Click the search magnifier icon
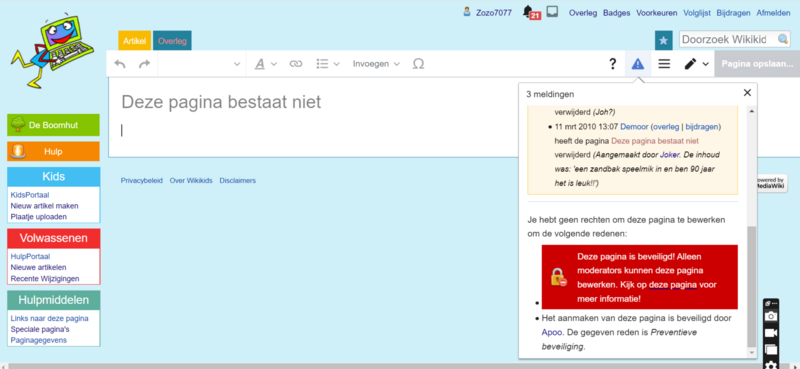 pos(783,40)
